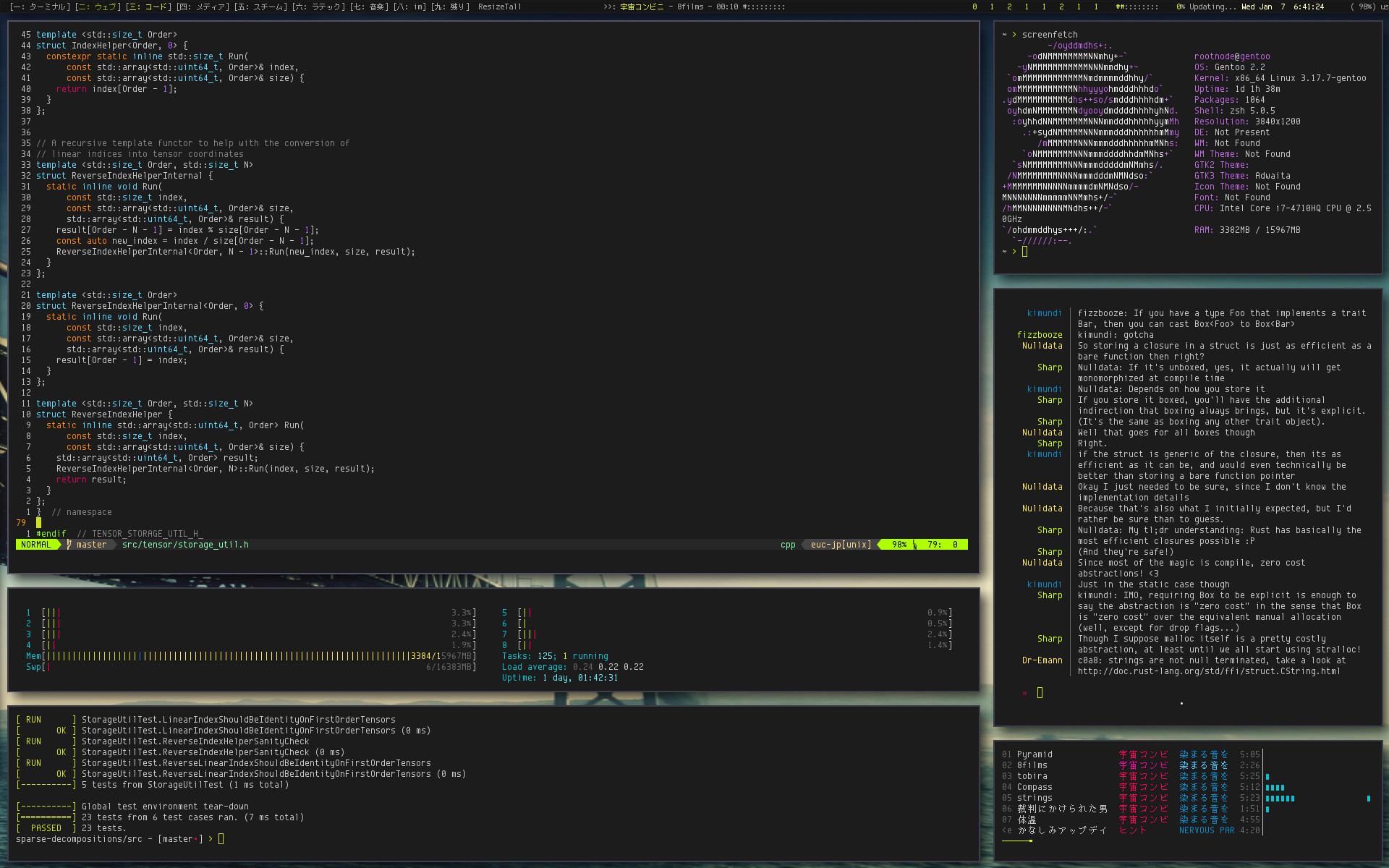The width and height of the screenshot is (1389, 868).
Task: Select the Pyramid track in playlist
Action: (x=1034, y=754)
